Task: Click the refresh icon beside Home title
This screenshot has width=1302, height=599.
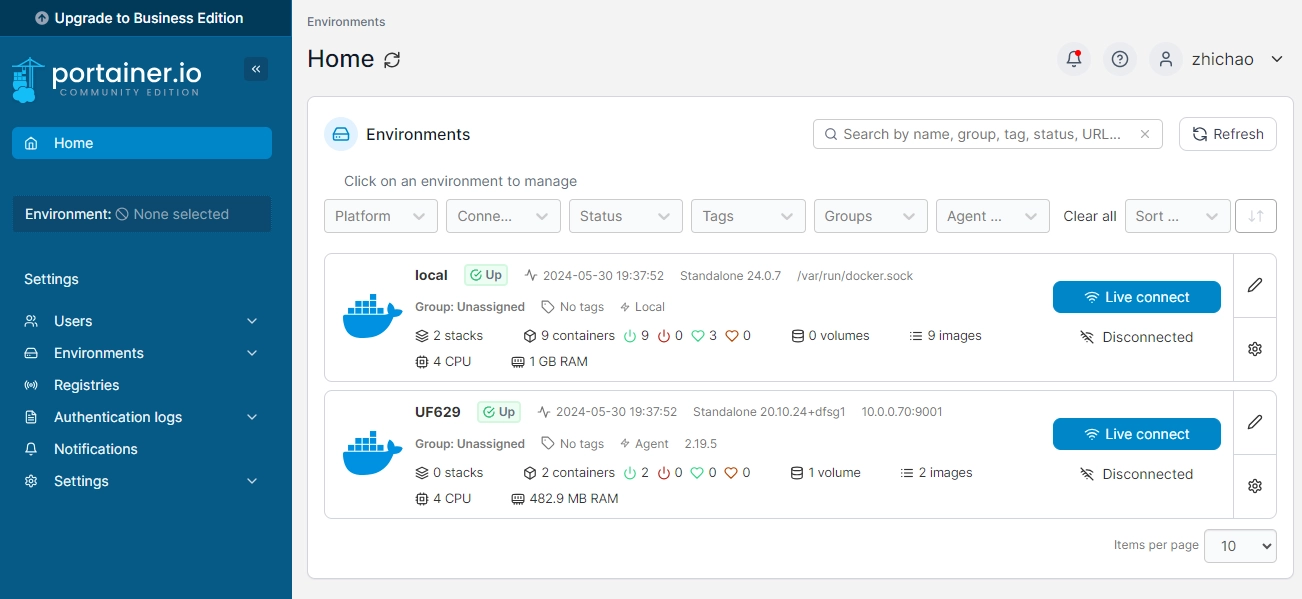Action: pos(392,60)
